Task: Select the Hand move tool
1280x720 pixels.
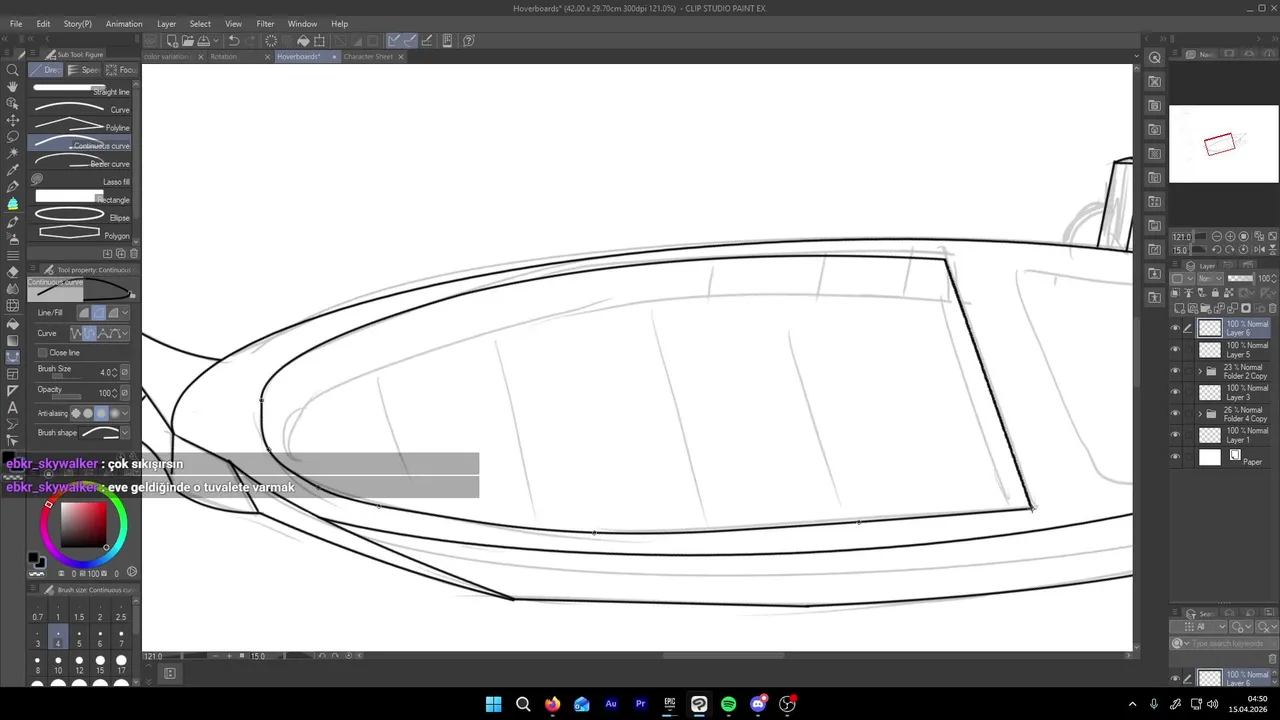Action: point(13,87)
